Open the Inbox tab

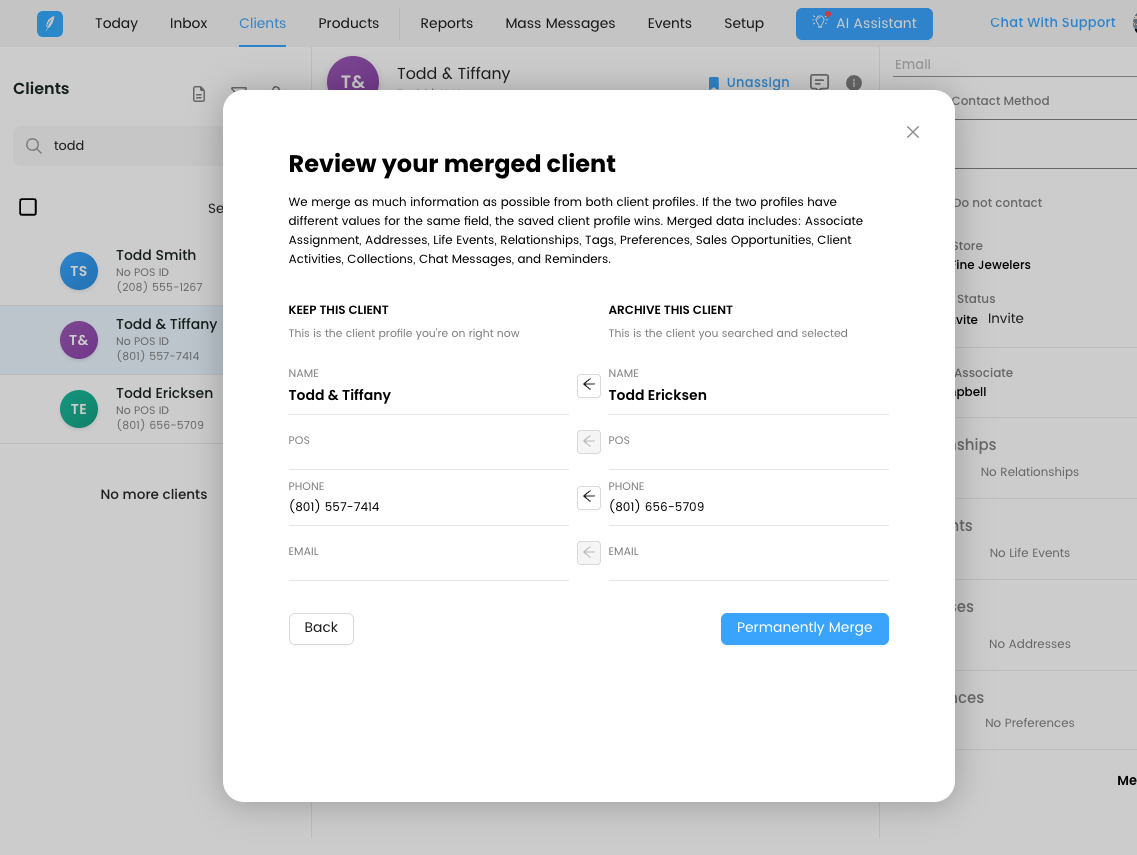click(x=189, y=23)
